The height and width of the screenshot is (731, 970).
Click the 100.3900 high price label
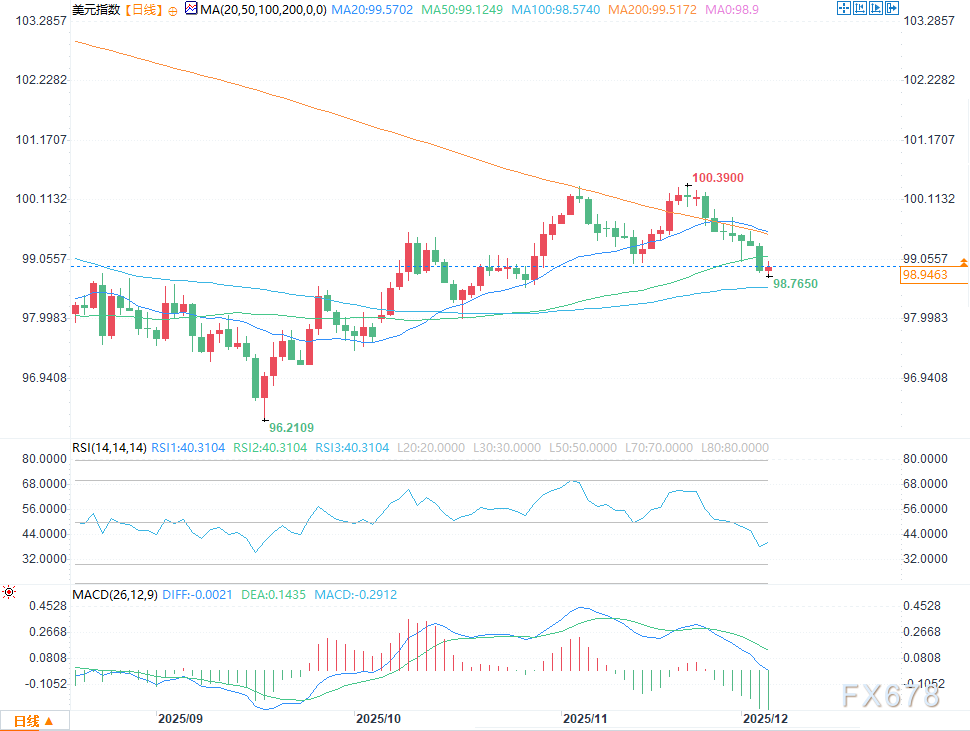(718, 178)
